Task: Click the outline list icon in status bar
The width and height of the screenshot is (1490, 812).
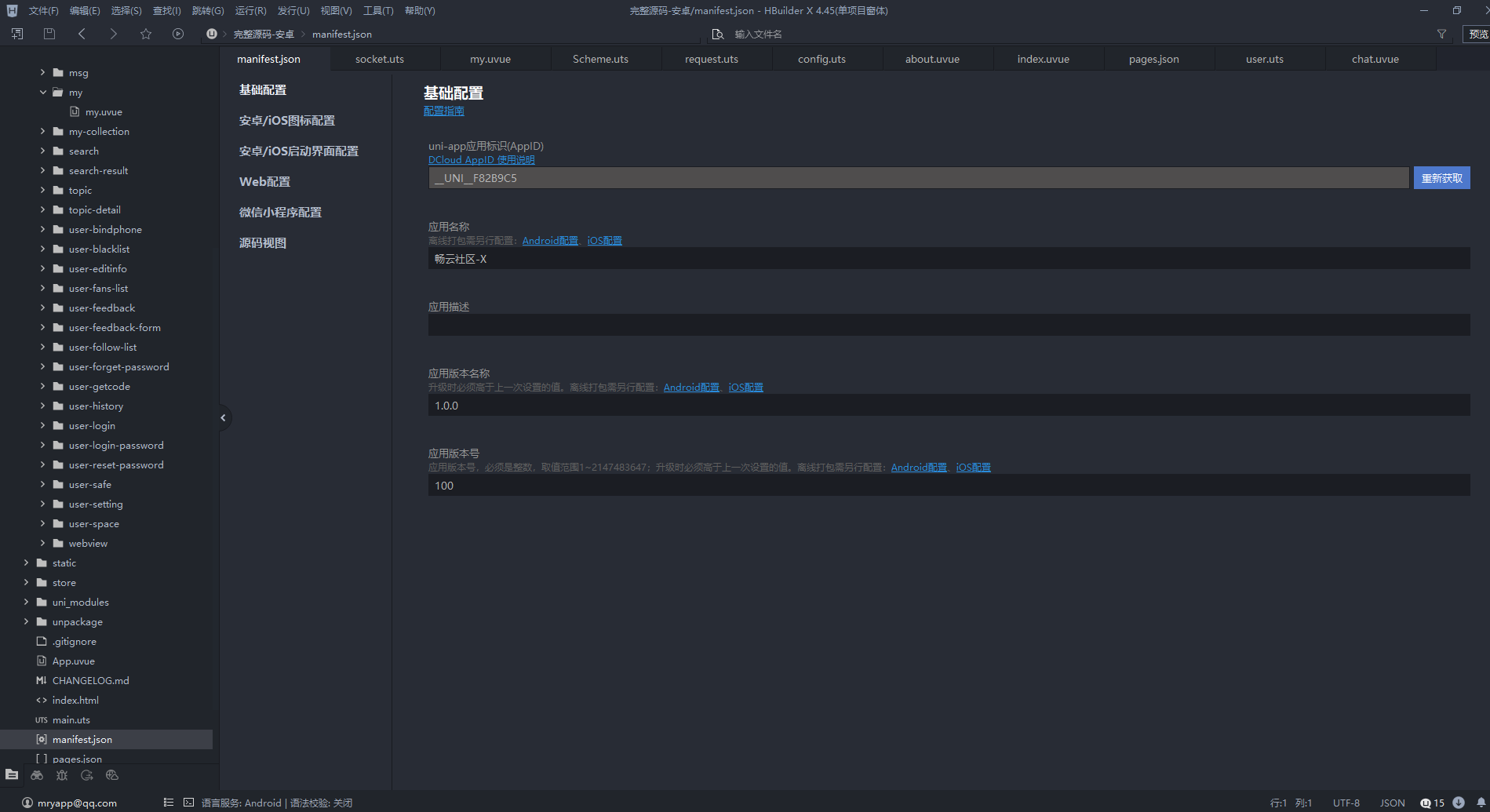Action: [169, 803]
